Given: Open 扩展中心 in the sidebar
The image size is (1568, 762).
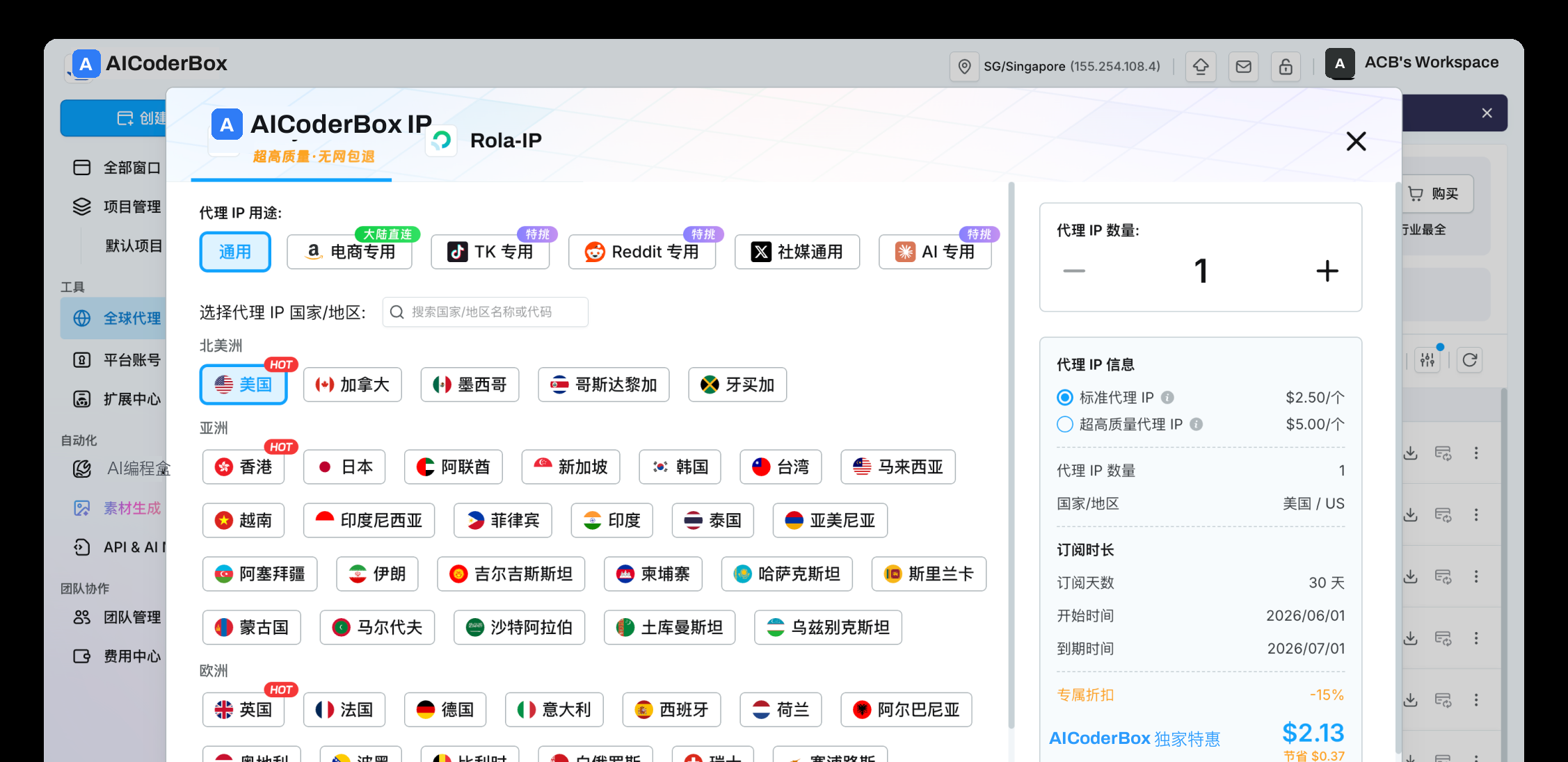Looking at the screenshot, I should coord(116,399).
